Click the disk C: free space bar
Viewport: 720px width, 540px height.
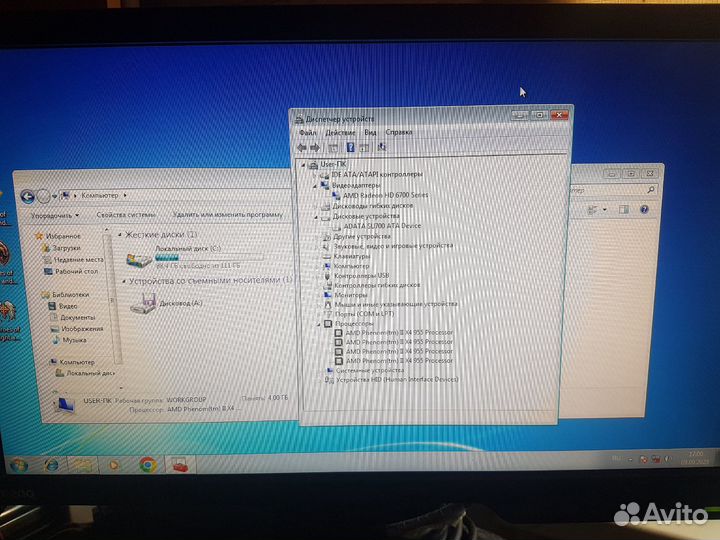(x=209, y=258)
